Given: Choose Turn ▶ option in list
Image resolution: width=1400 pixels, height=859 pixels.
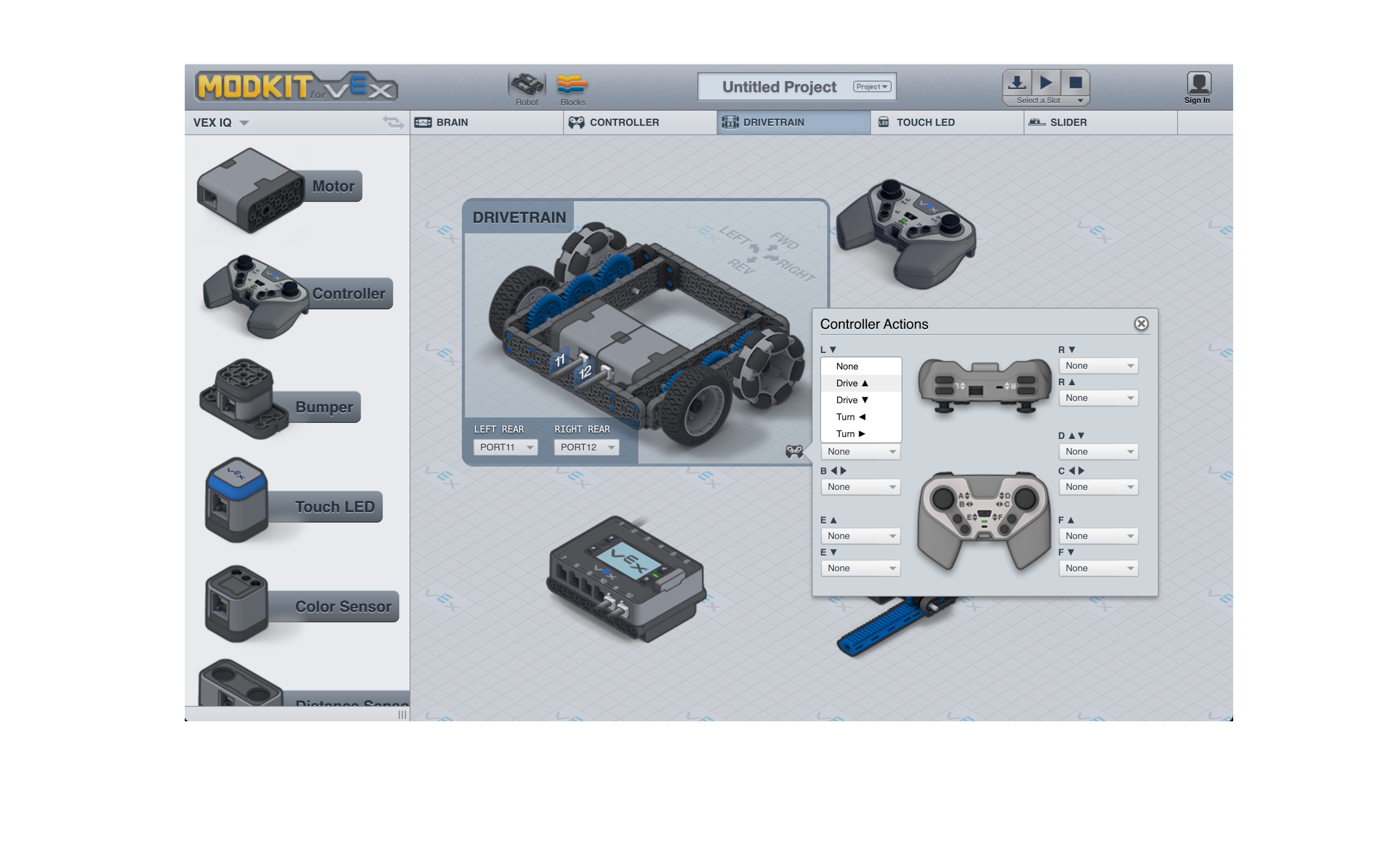Looking at the screenshot, I should coord(850,434).
